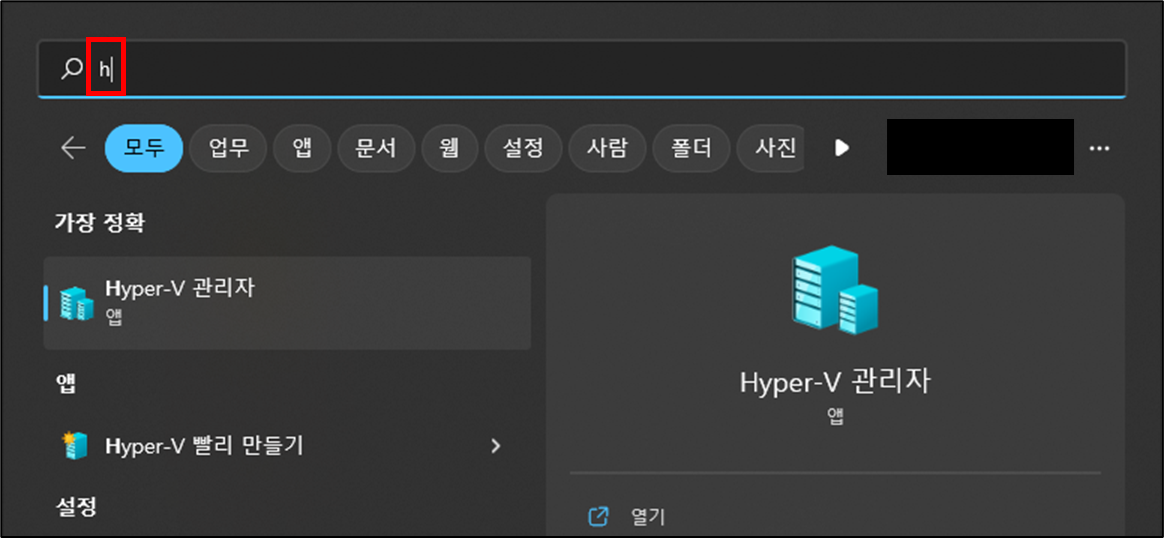
Task: Click the search input field
Action: coord(581,69)
